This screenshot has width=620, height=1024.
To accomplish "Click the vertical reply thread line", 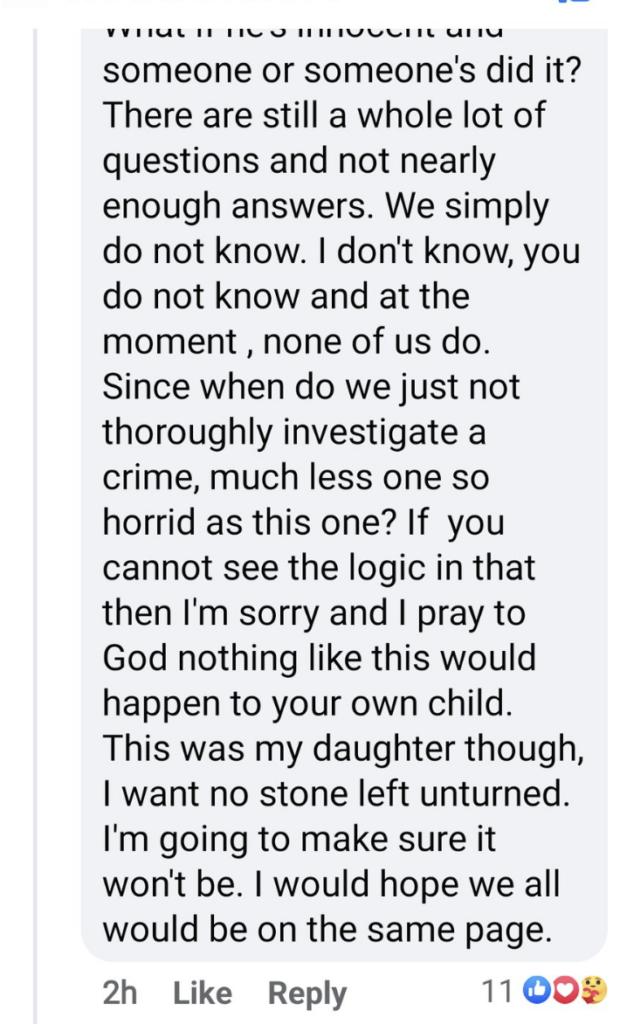I will pyautogui.click(x=36, y=500).
